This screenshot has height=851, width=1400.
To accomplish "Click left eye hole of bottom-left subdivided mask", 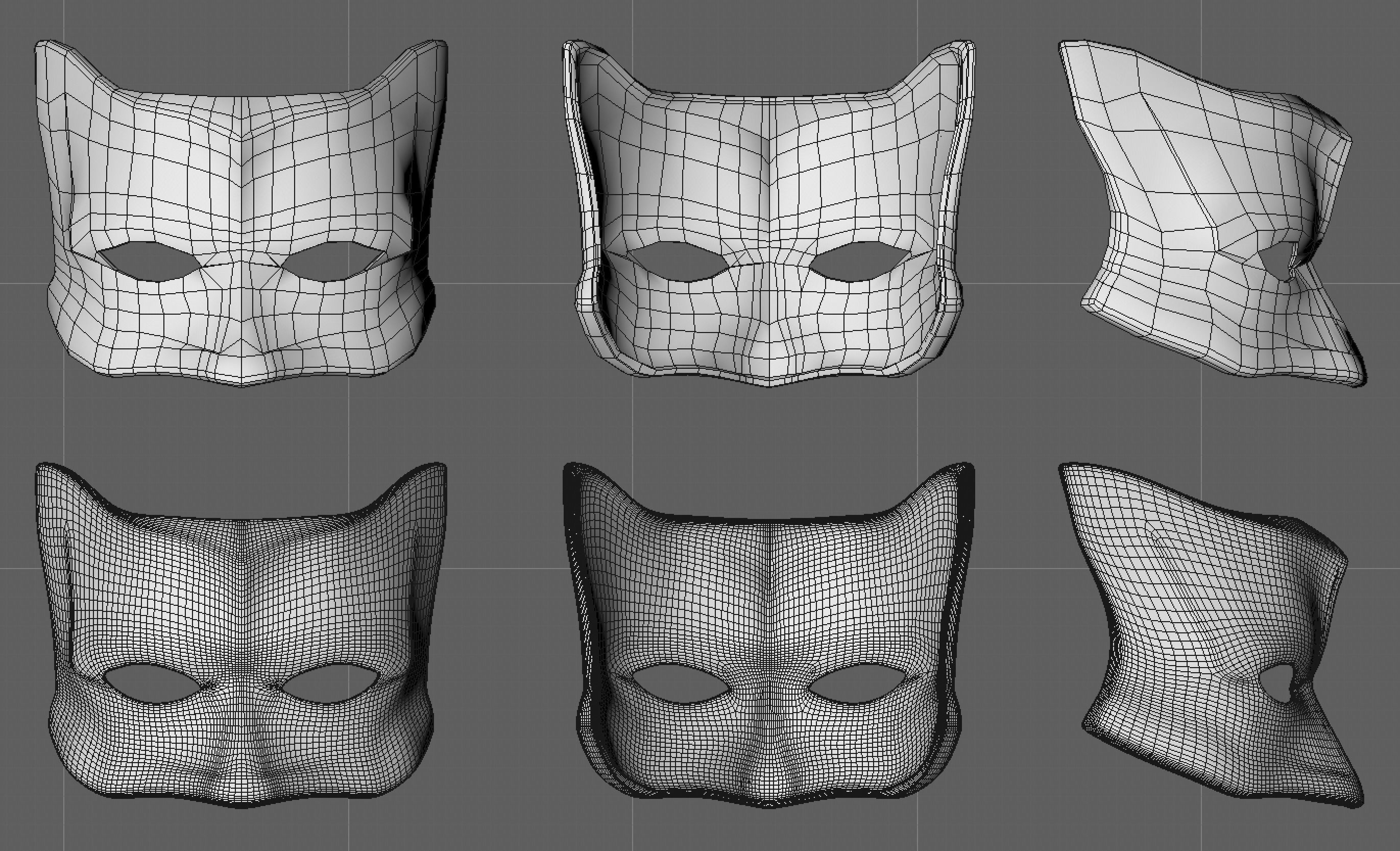I will (x=152, y=685).
